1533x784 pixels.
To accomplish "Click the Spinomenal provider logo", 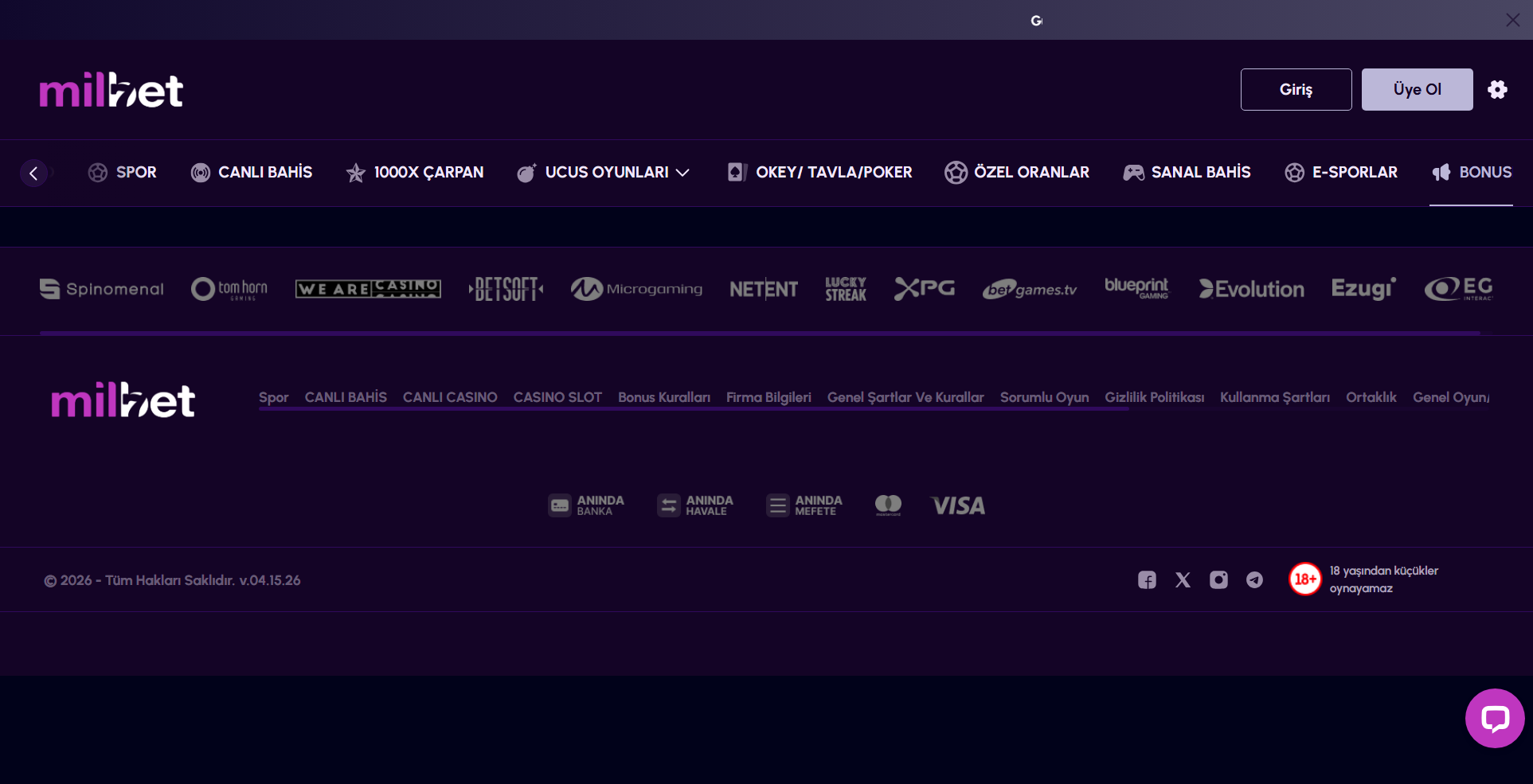I will (x=101, y=289).
